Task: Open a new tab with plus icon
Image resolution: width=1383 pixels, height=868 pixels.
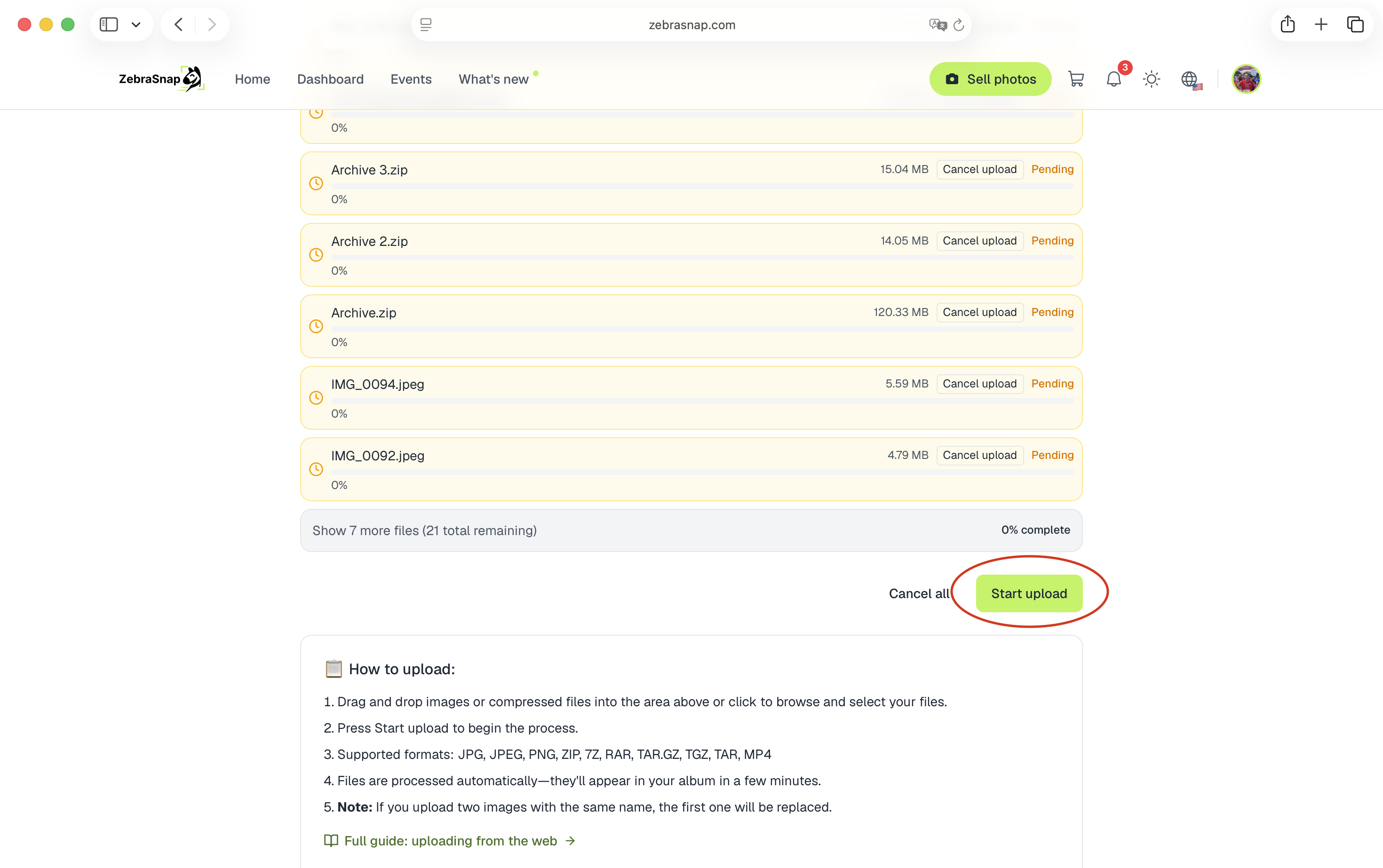Action: click(1321, 24)
